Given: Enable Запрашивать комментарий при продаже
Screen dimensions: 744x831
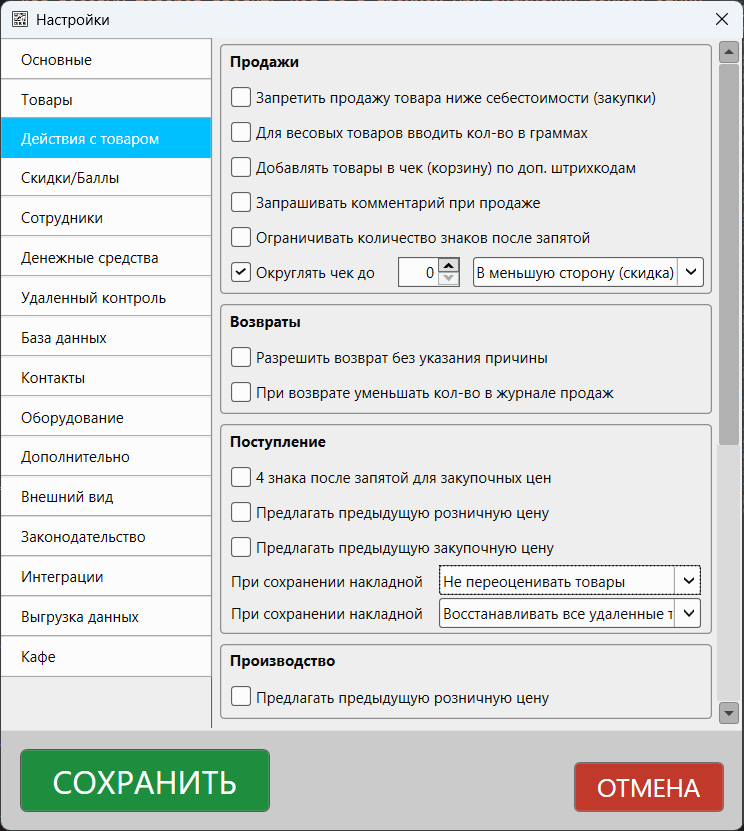Looking at the screenshot, I should tap(241, 203).
